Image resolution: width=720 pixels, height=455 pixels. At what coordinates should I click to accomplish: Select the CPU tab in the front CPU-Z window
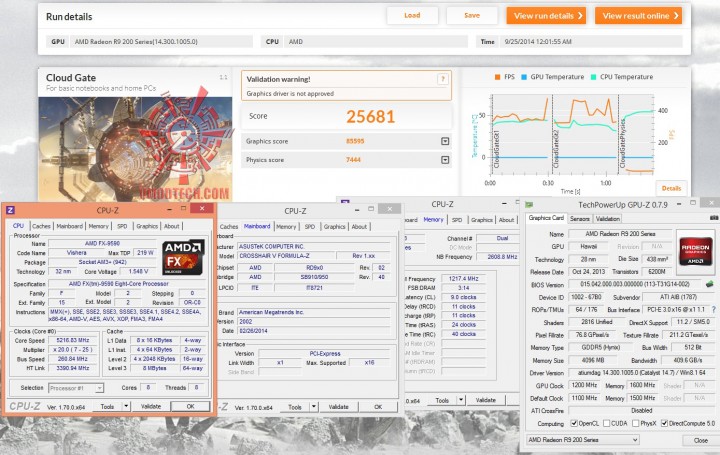pos(18,226)
